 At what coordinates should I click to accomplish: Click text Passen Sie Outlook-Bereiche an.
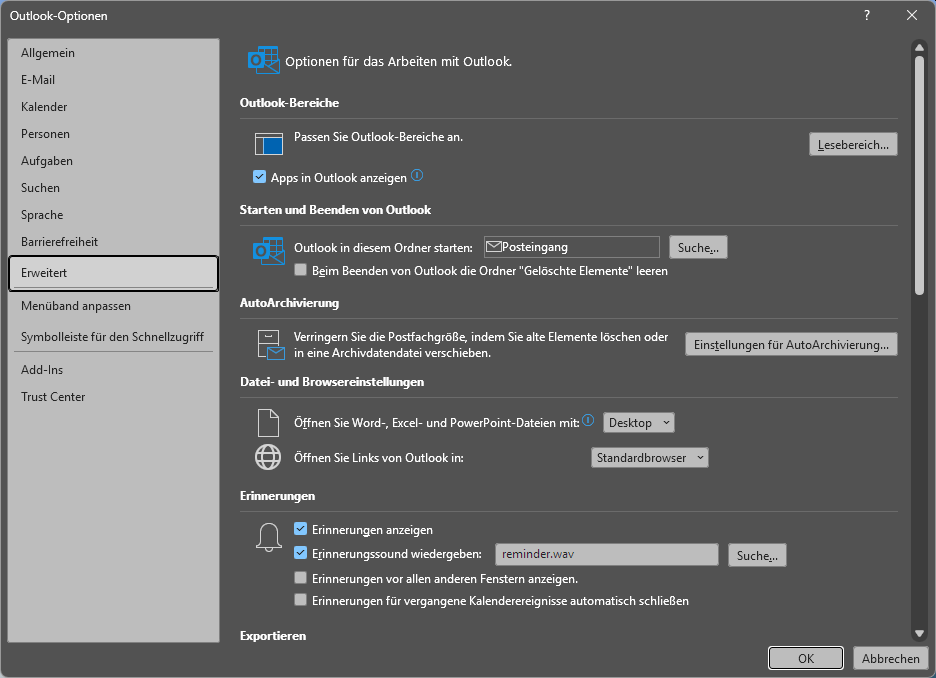pos(378,137)
